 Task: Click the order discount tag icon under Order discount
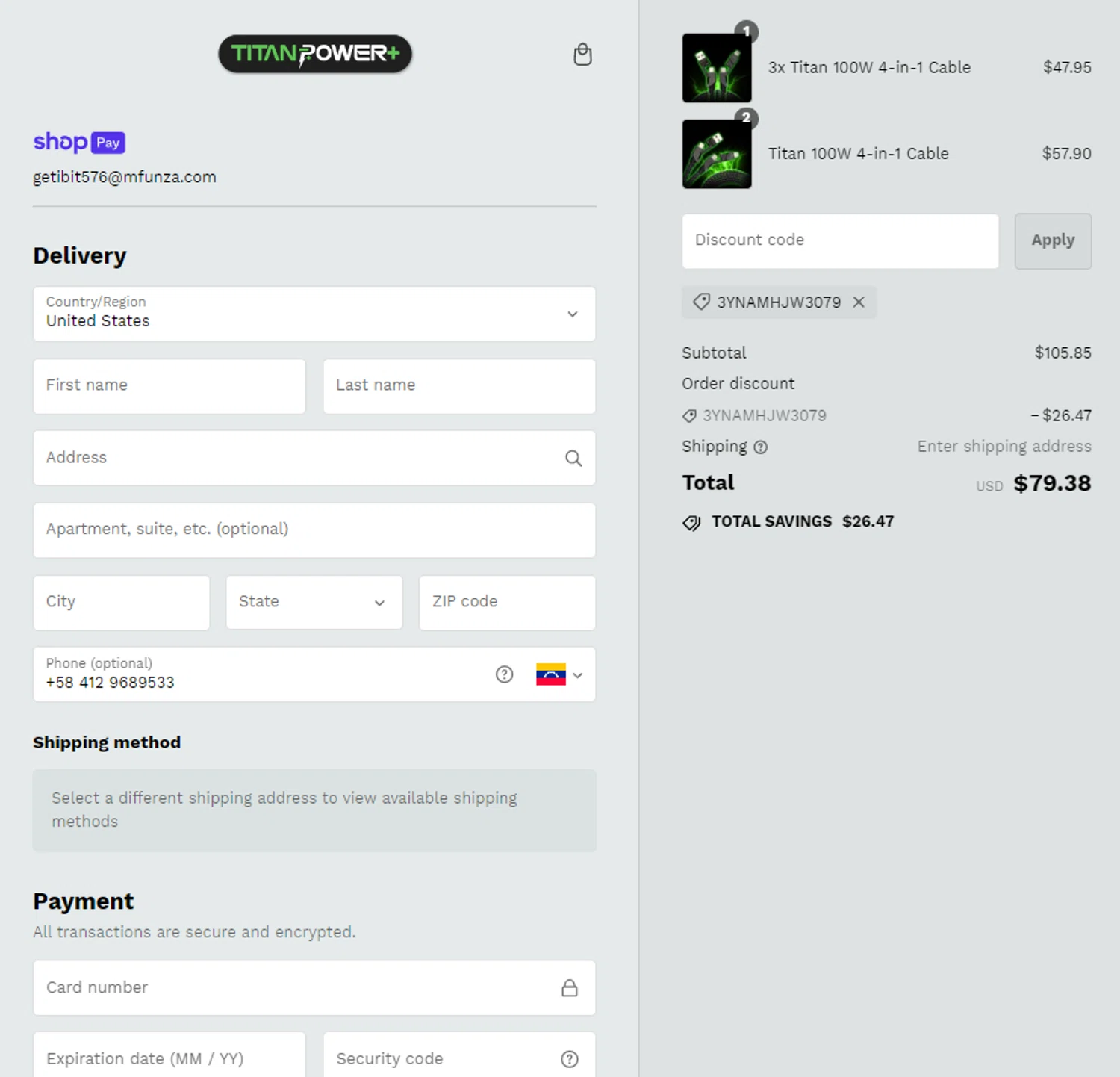[x=689, y=416]
